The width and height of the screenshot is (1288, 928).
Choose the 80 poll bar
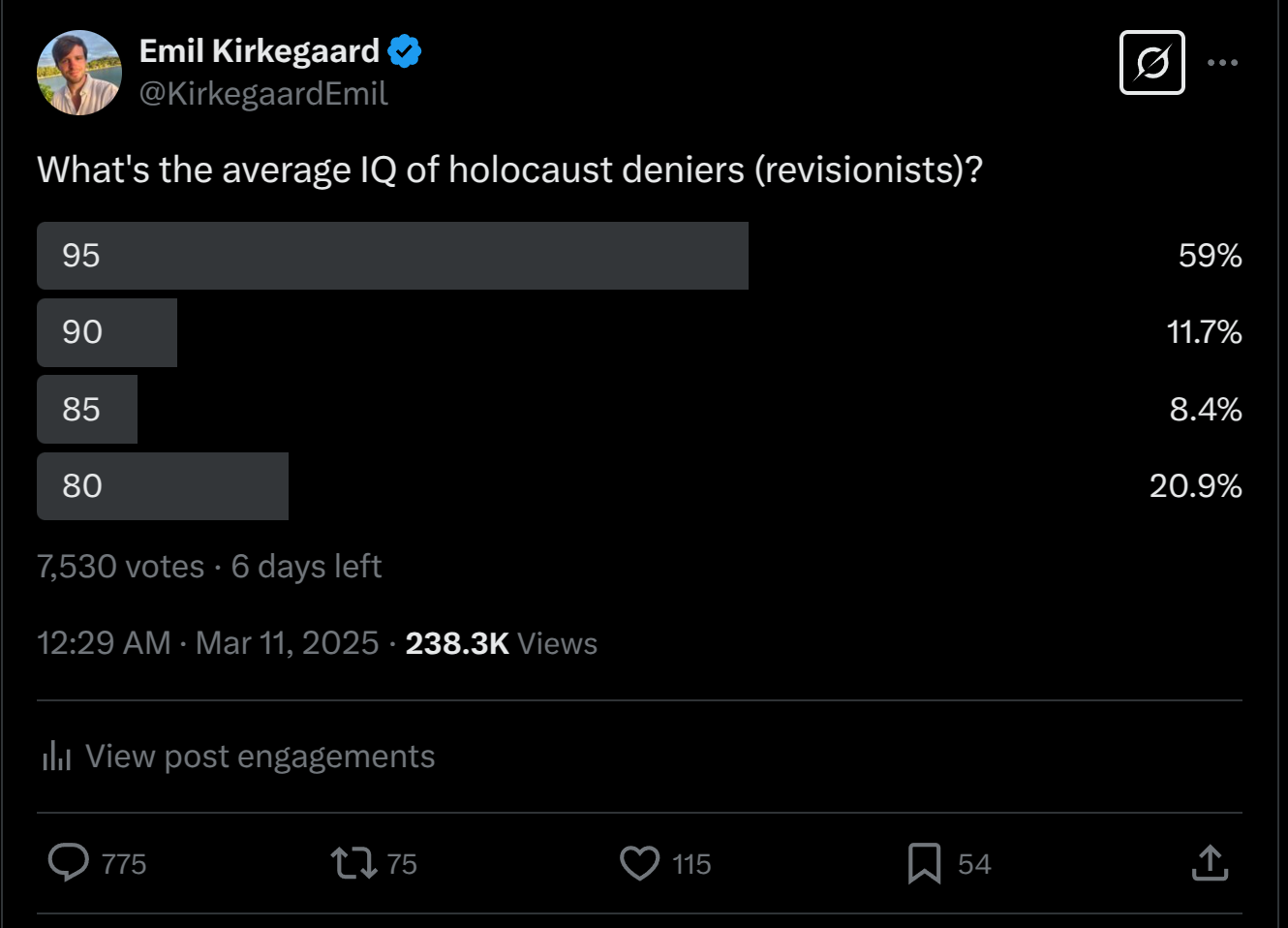(x=163, y=486)
